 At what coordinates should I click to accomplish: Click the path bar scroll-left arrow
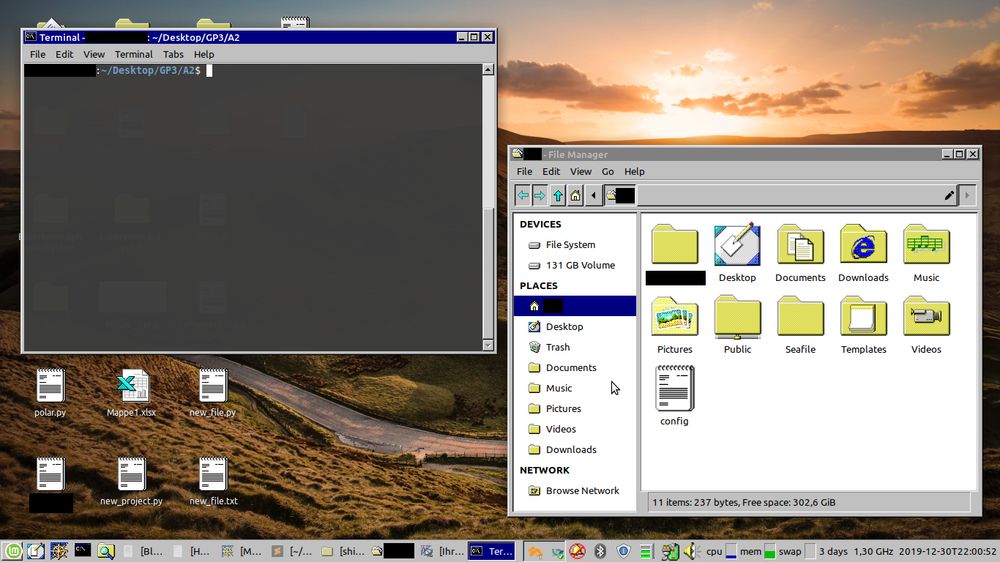click(x=594, y=195)
